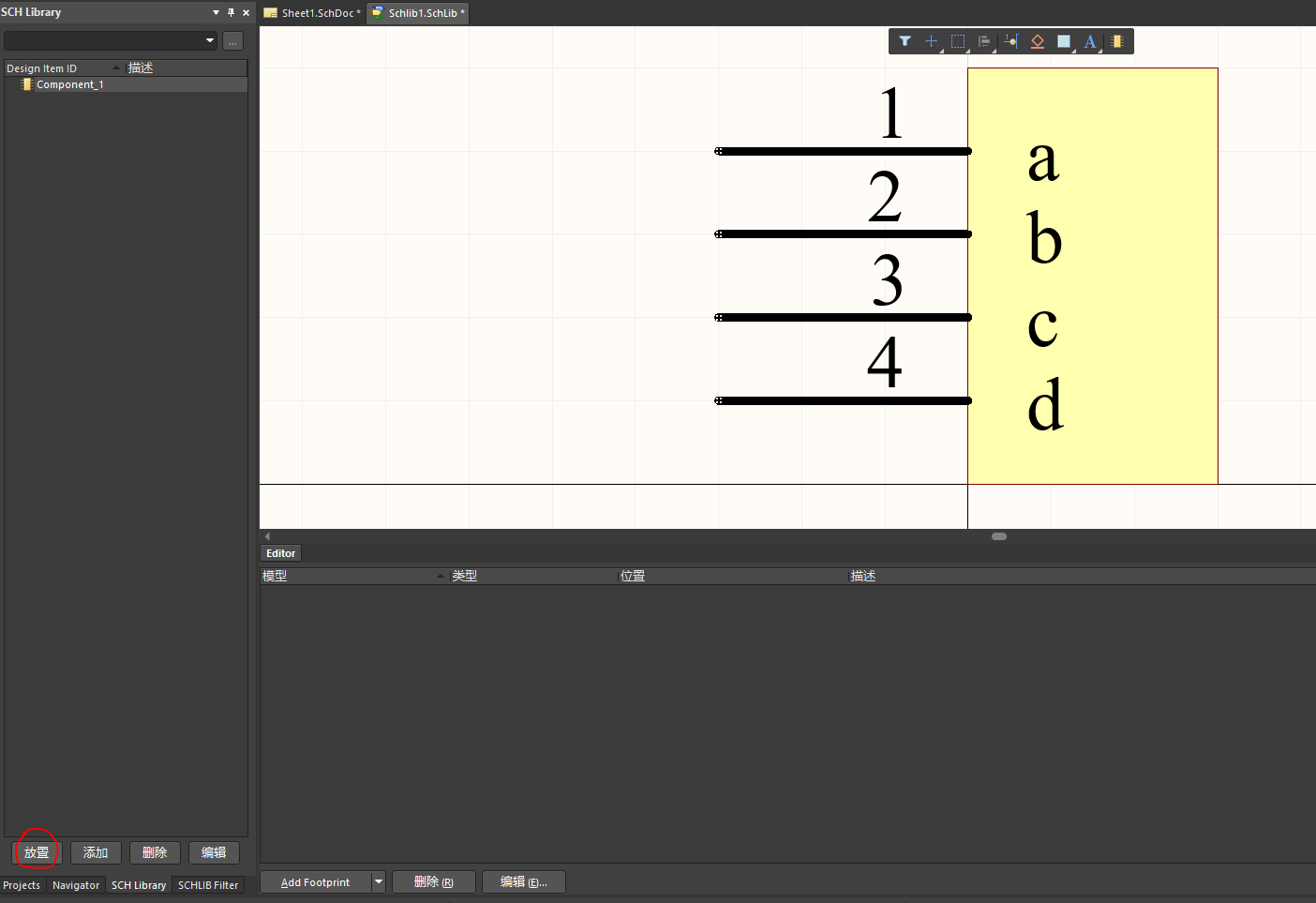Click the ellipsis button beside the filter box

point(232,41)
